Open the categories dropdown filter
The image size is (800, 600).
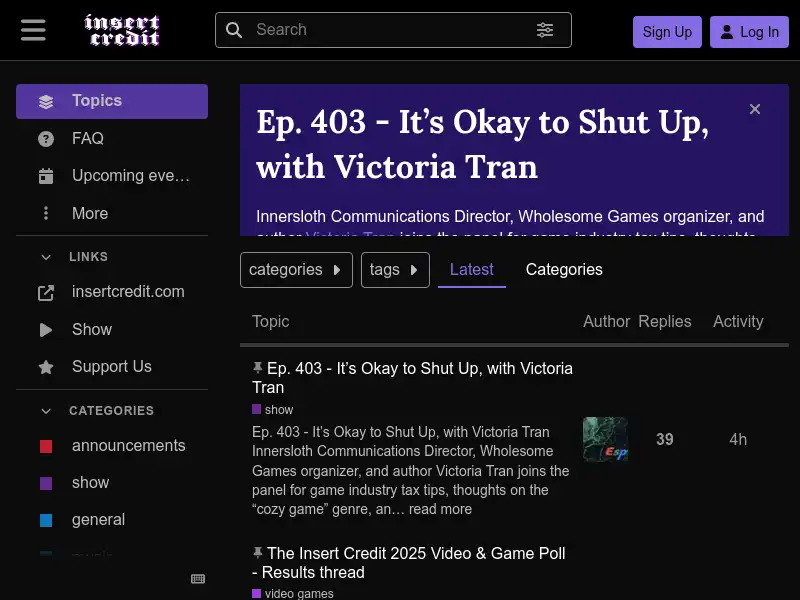click(x=296, y=270)
